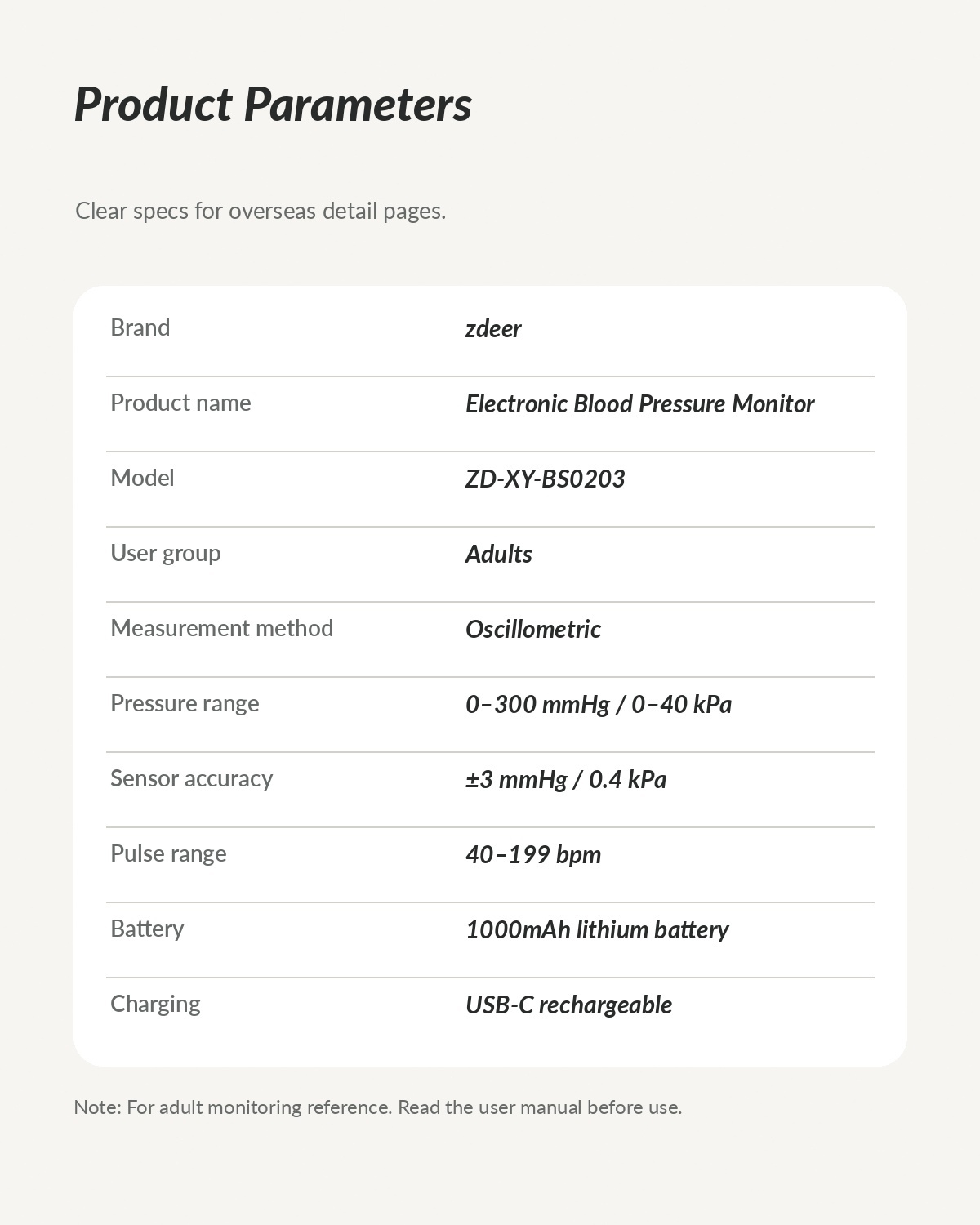Select the 40–199 bpm pulse value

click(x=533, y=854)
